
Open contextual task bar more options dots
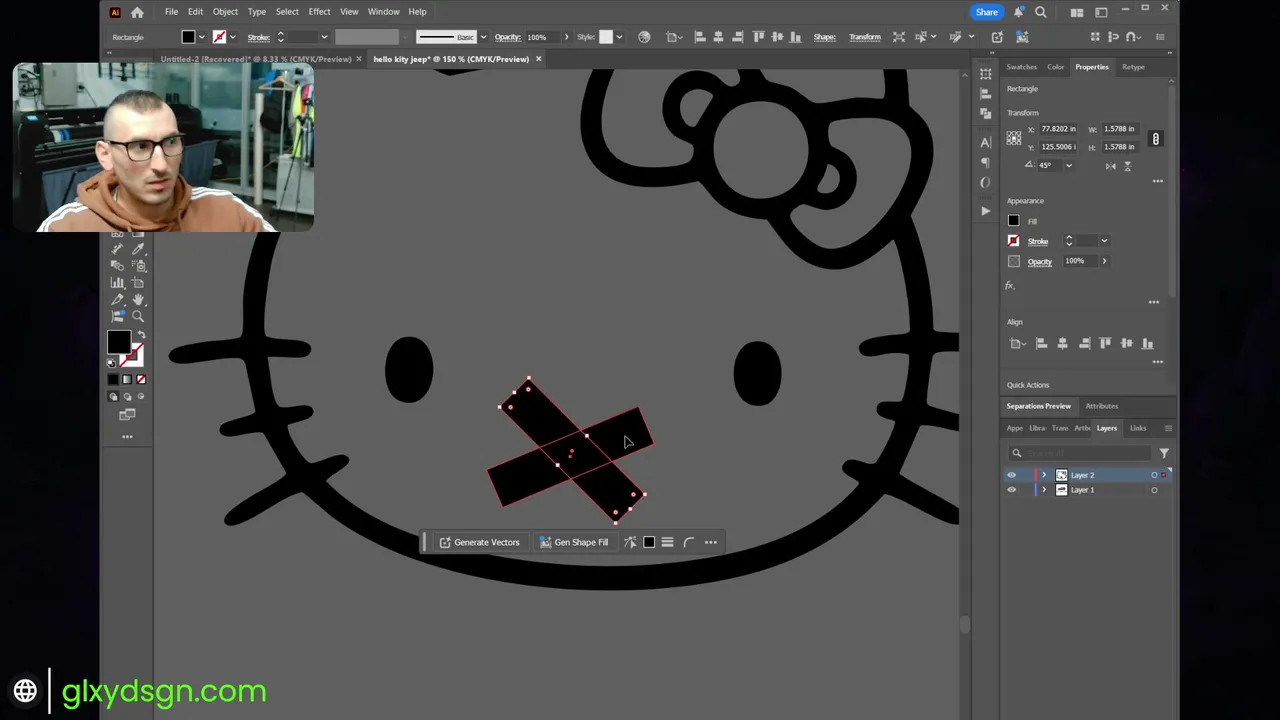711,542
